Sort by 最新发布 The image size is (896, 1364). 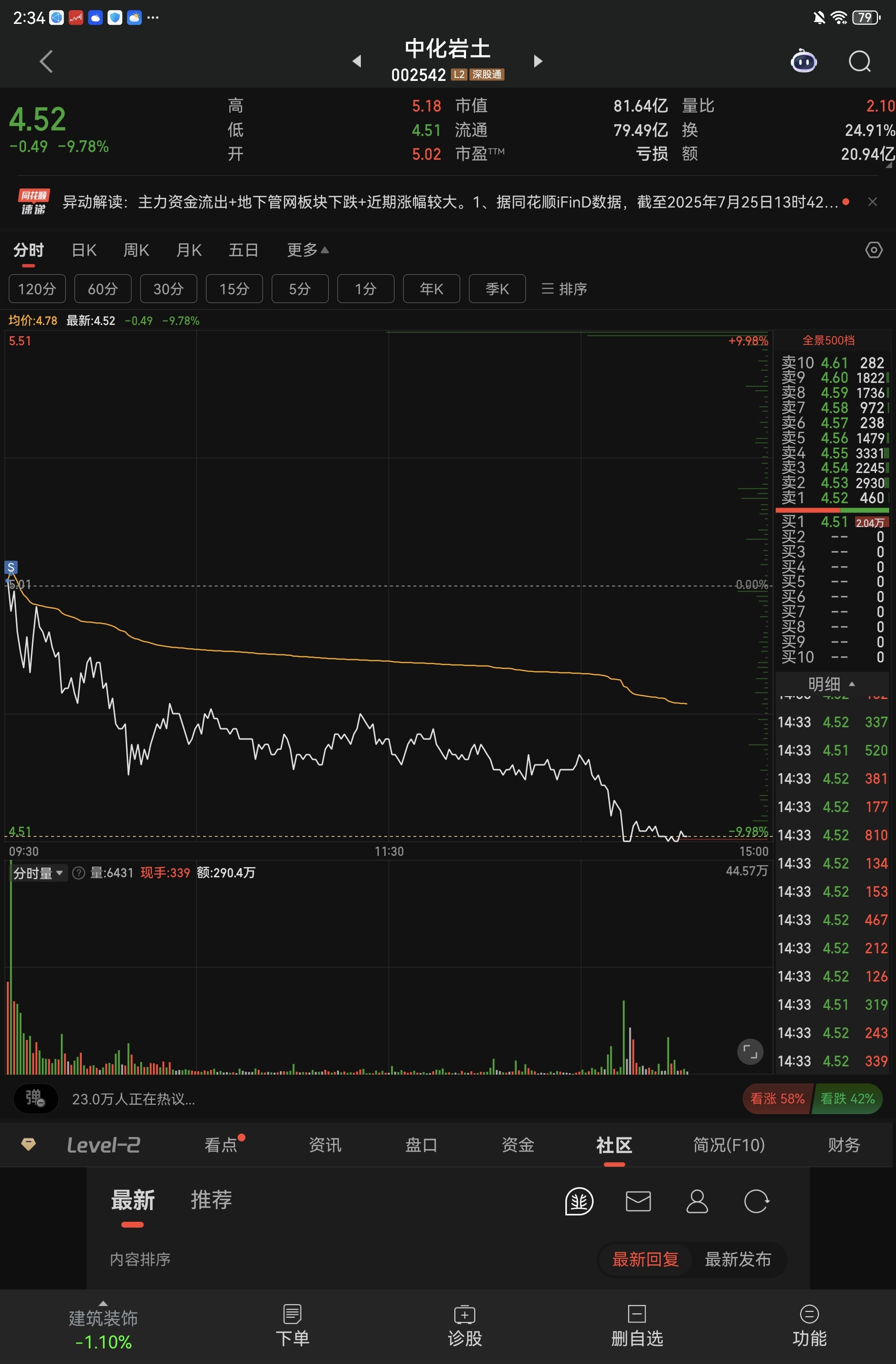pyautogui.click(x=738, y=1259)
